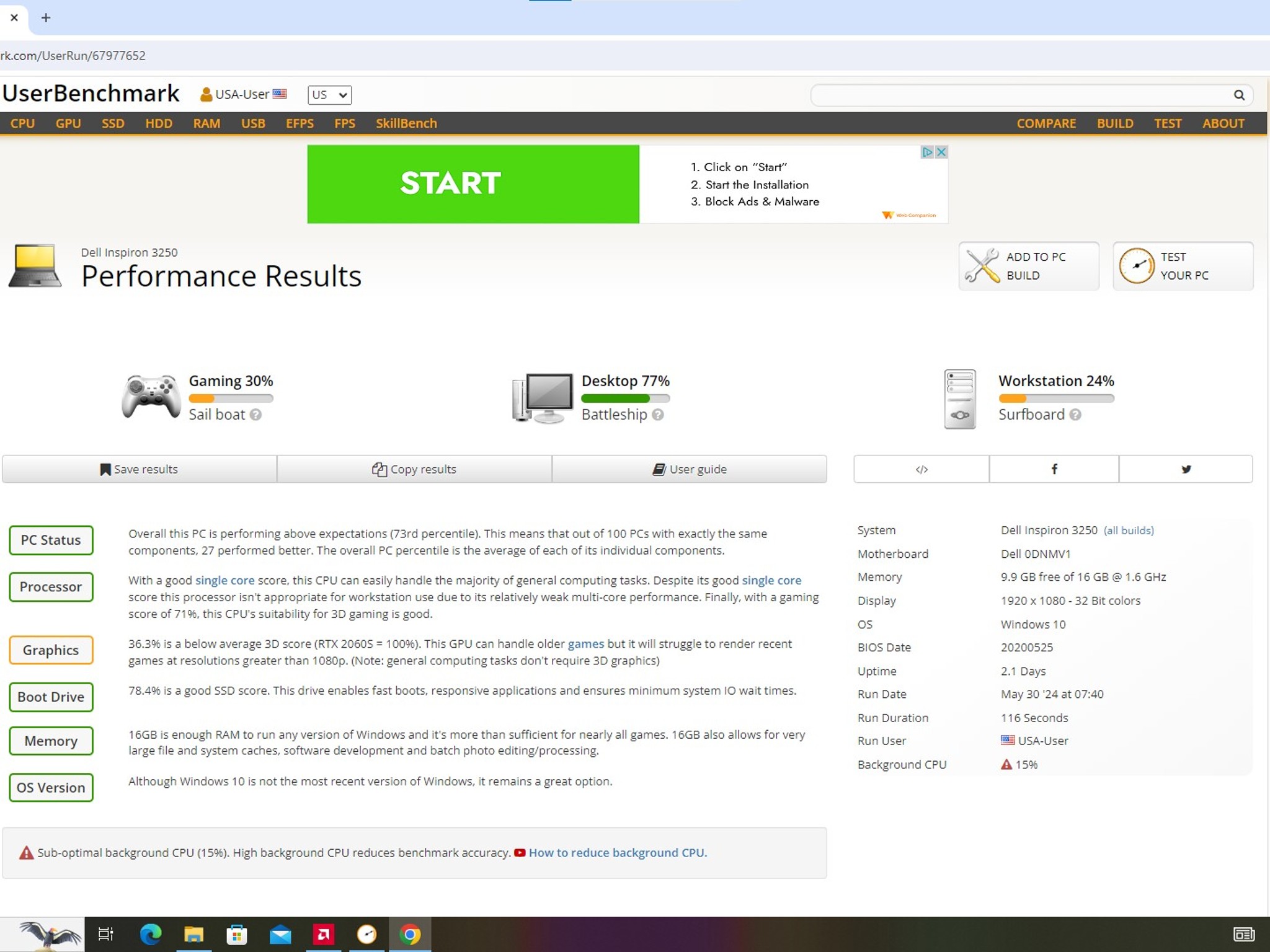Click Copy results button
This screenshot has width=1270, height=952.
click(414, 469)
